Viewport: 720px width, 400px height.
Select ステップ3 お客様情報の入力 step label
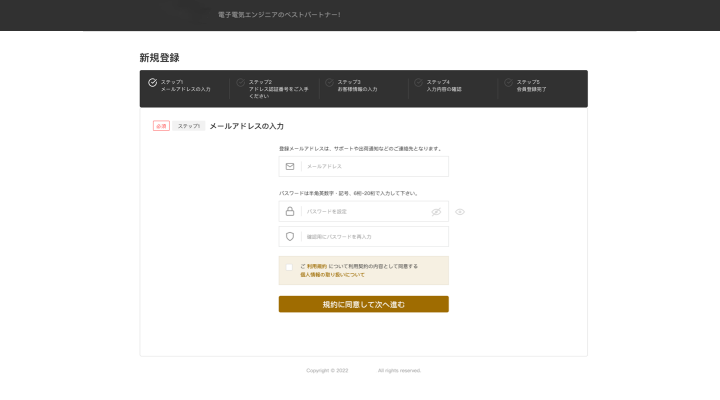[x=357, y=86]
